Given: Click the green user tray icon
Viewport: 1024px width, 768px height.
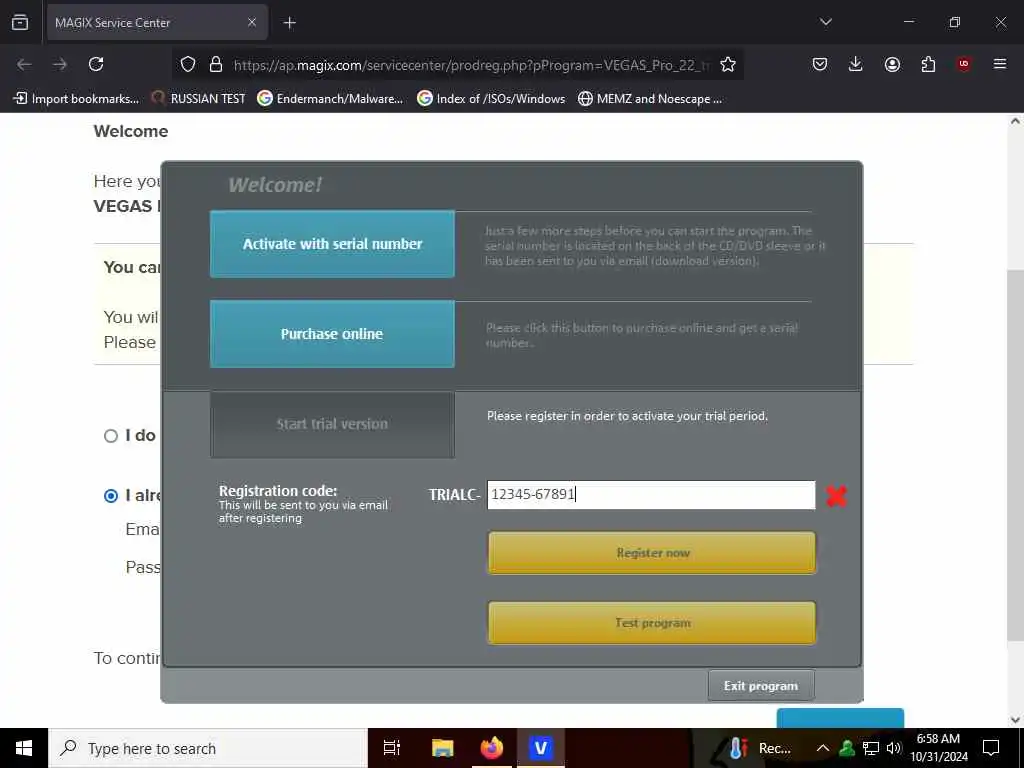Looking at the screenshot, I should [x=846, y=748].
